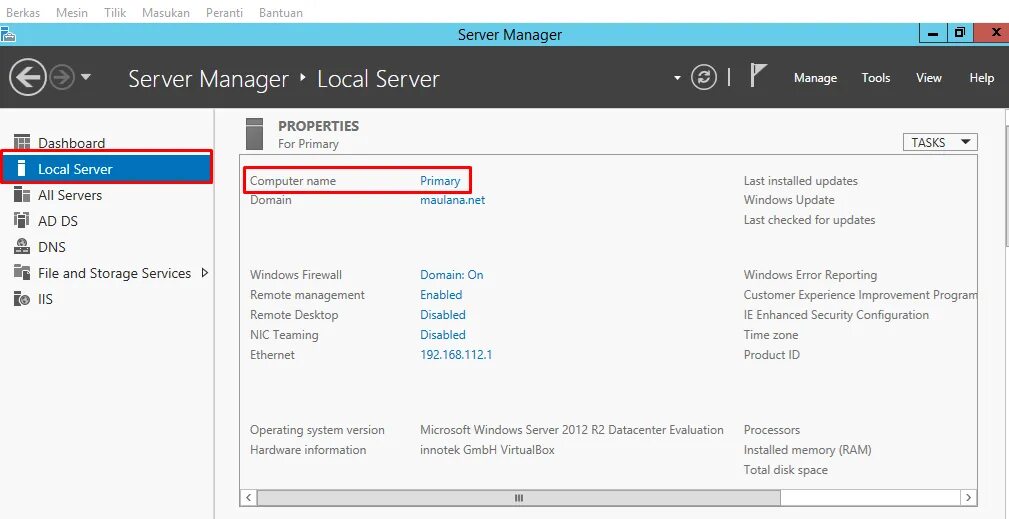Open the Masukan menu in the VirtualBox menu bar

tap(166, 13)
